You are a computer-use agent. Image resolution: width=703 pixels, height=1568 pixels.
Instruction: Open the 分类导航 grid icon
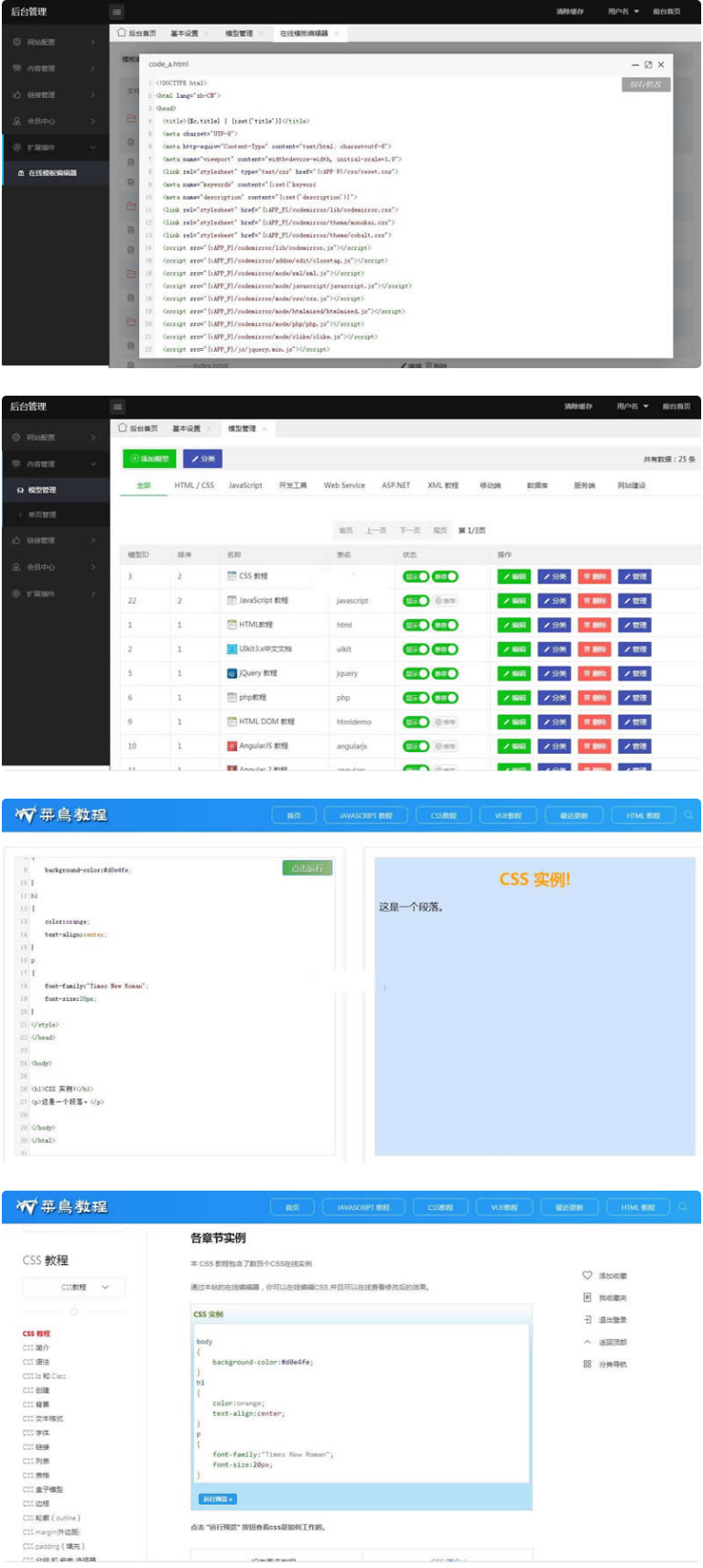point(587,1364)
